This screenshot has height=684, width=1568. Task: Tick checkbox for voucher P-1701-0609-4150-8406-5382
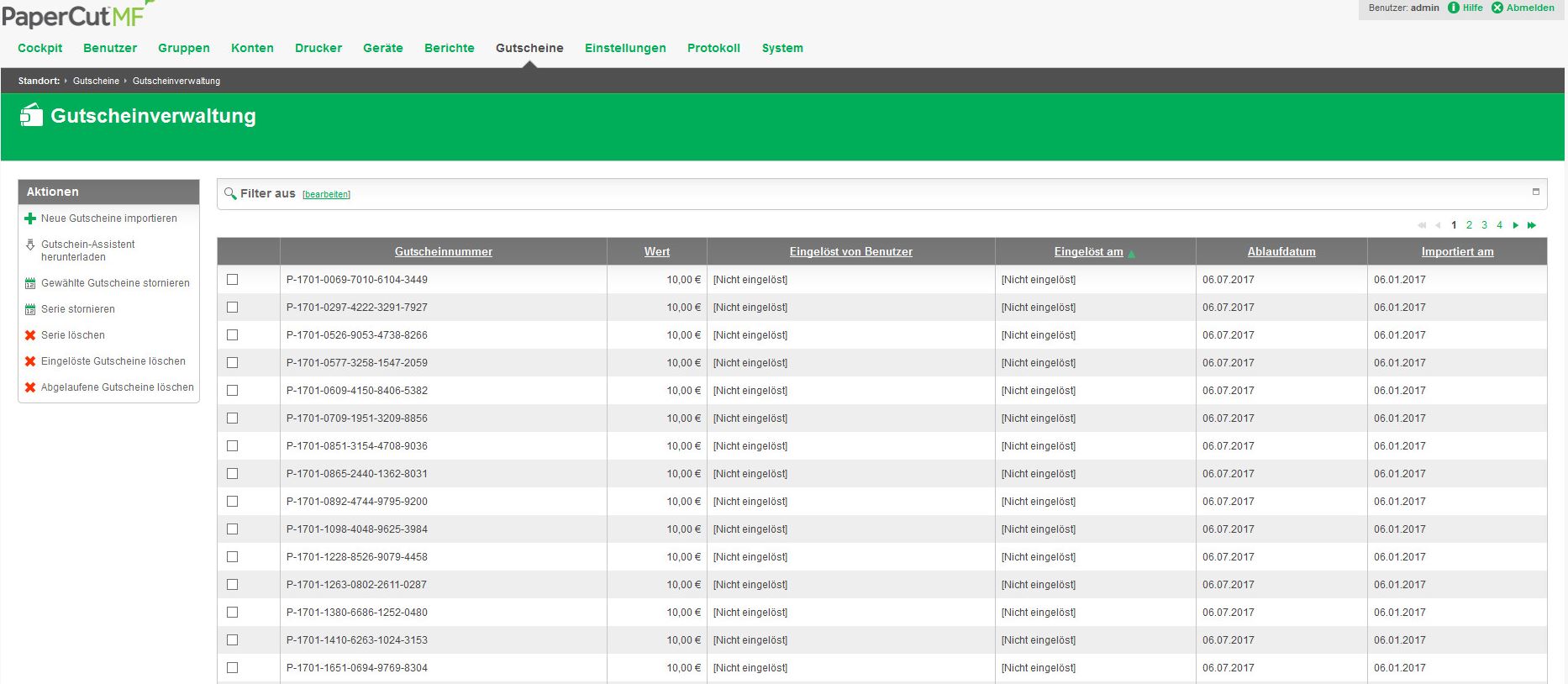[x=233, y=391]
